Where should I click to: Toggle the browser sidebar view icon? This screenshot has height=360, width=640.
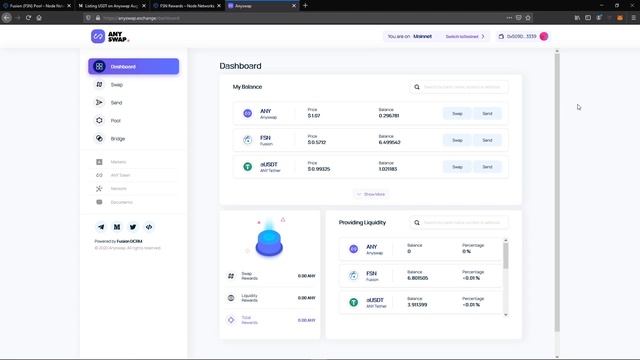tap(588, 18)
